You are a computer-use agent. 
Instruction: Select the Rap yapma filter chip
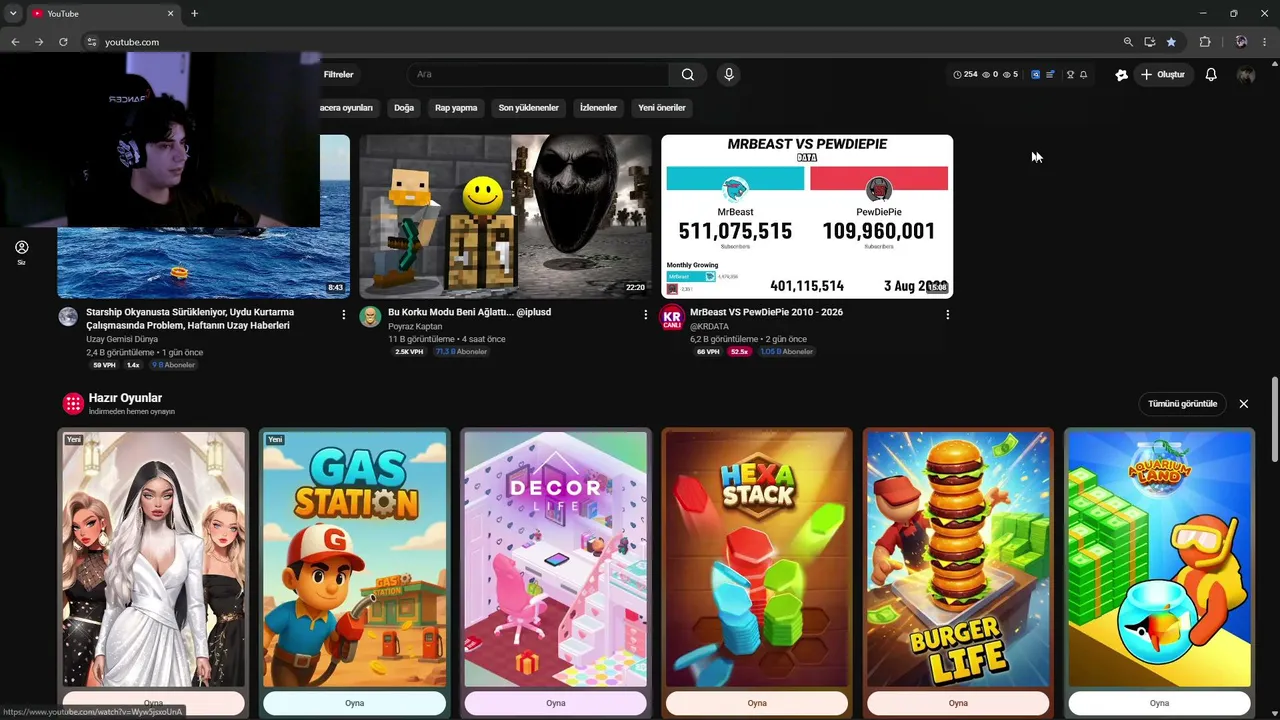point(456,108)
